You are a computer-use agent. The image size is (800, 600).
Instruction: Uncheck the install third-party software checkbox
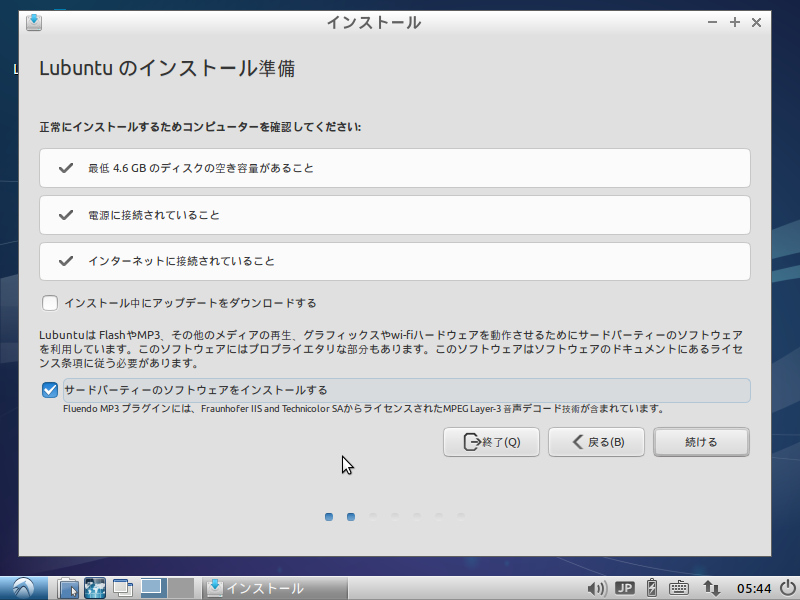[x=49, y=390]
